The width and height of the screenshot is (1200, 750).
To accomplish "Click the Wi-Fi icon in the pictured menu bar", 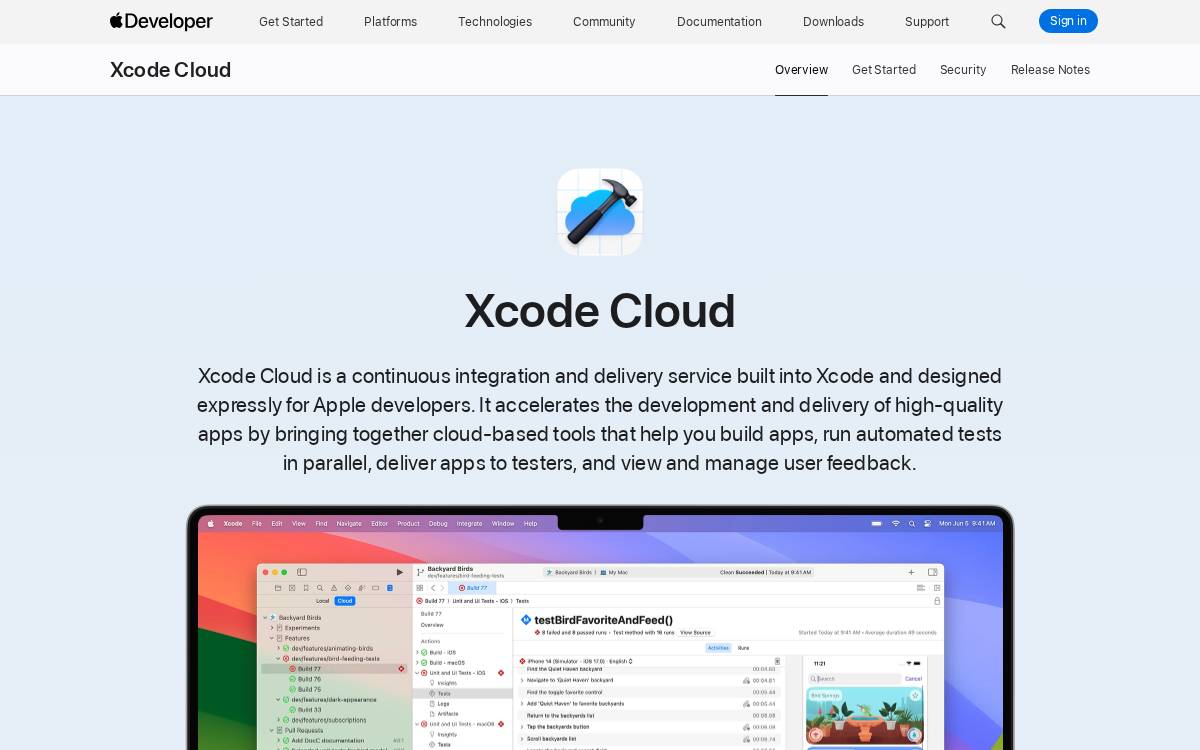I will 896,523.
